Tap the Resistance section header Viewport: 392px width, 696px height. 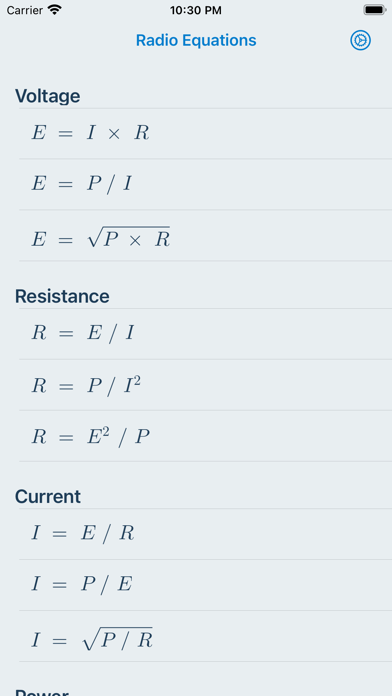click(x=62, y=296)
